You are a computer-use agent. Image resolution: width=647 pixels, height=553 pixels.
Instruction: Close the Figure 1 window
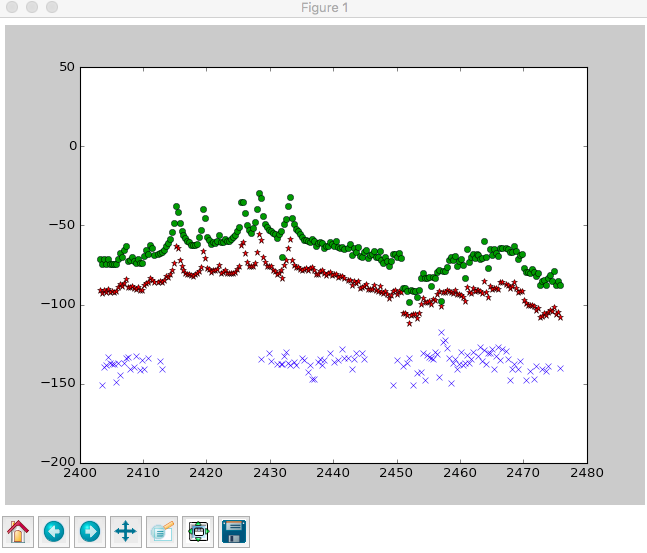(13, 8)
